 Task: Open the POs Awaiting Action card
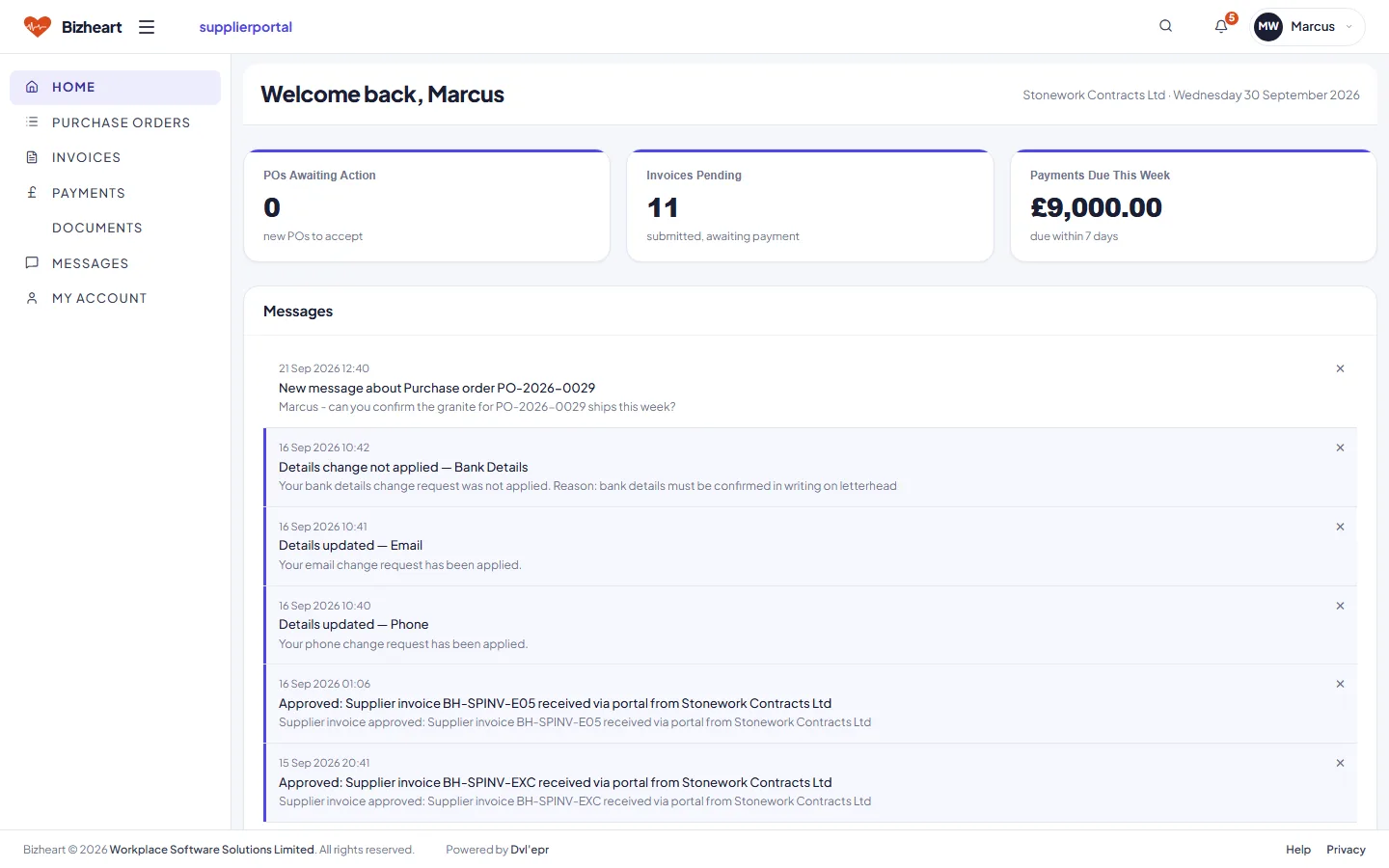427,205
